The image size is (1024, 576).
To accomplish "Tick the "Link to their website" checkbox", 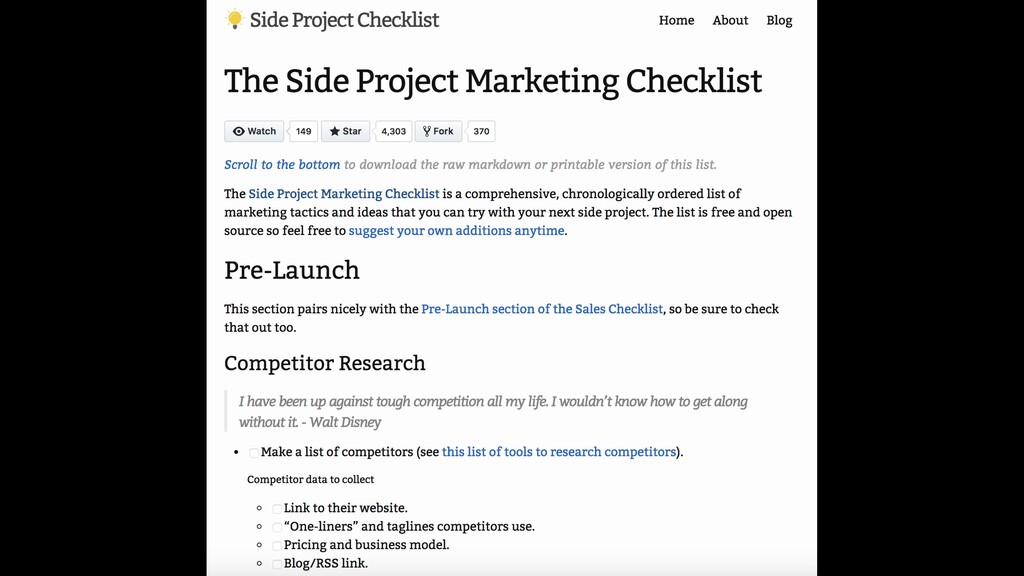I will 277,509.
